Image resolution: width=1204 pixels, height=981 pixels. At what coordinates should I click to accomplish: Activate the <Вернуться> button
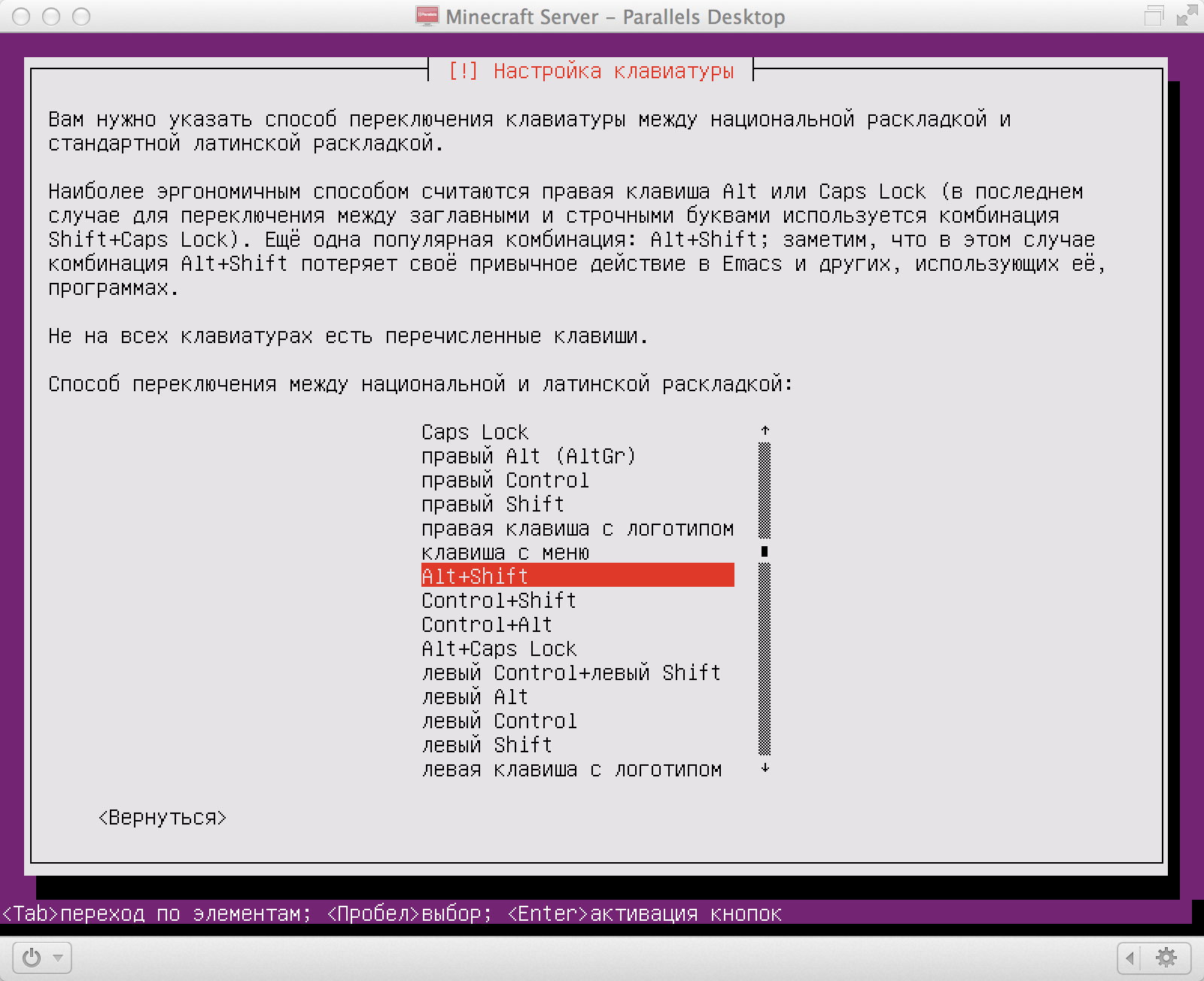coord(162,817)
